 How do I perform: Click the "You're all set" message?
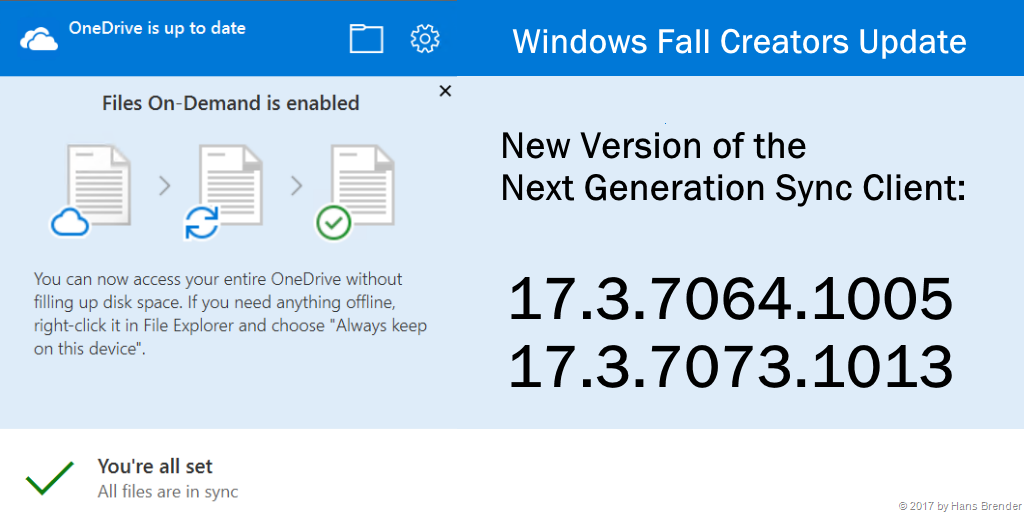[155, 466]
